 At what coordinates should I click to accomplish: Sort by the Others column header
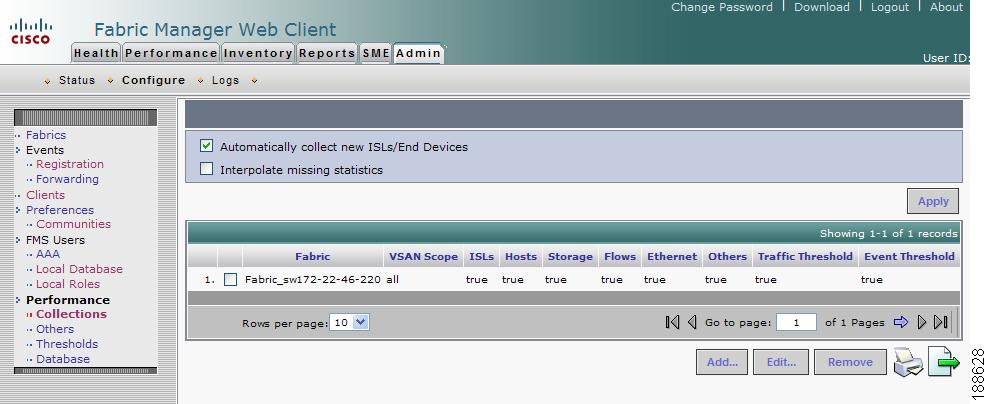point(727,257)
